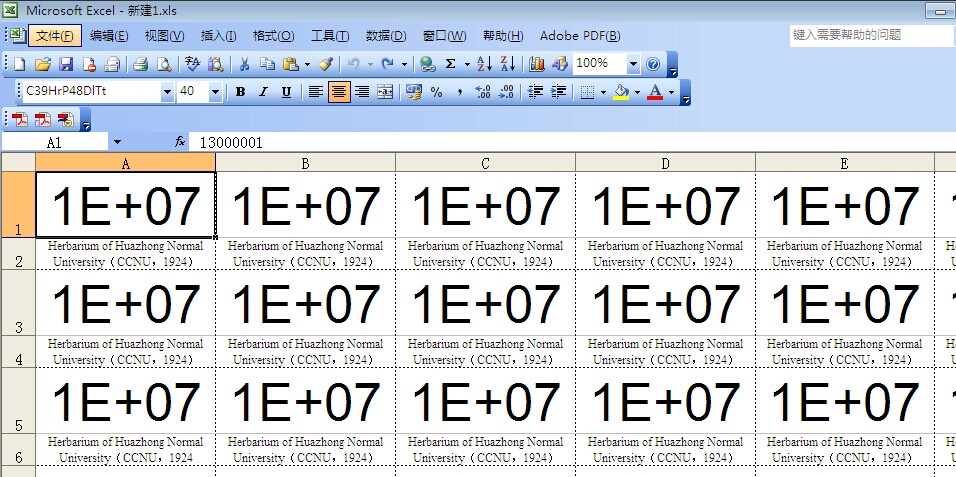Open the 数据(D) menu
Image resolution: width=956 pixels, height=477 pixels.
click(386, 36)
